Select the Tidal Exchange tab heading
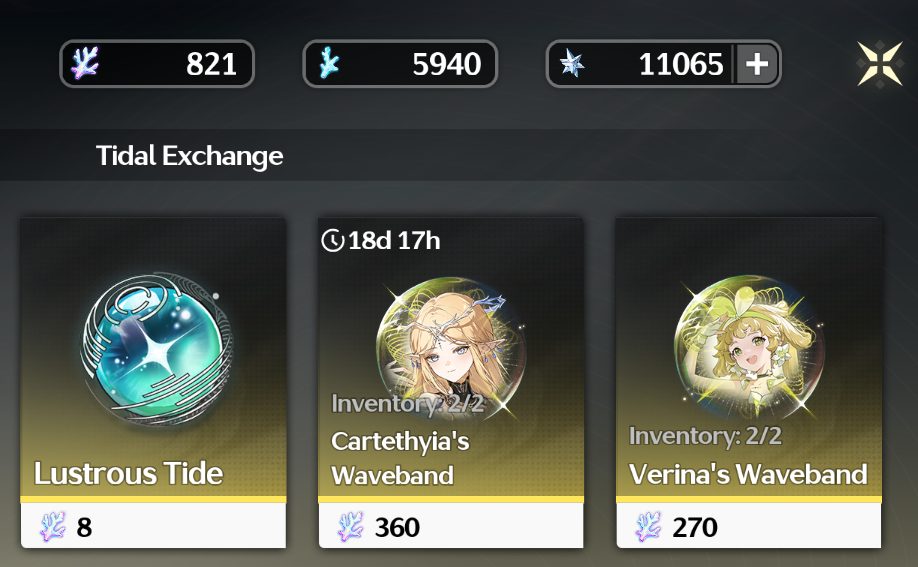This screenshot has width=918, height=567. tap(189, 156)
